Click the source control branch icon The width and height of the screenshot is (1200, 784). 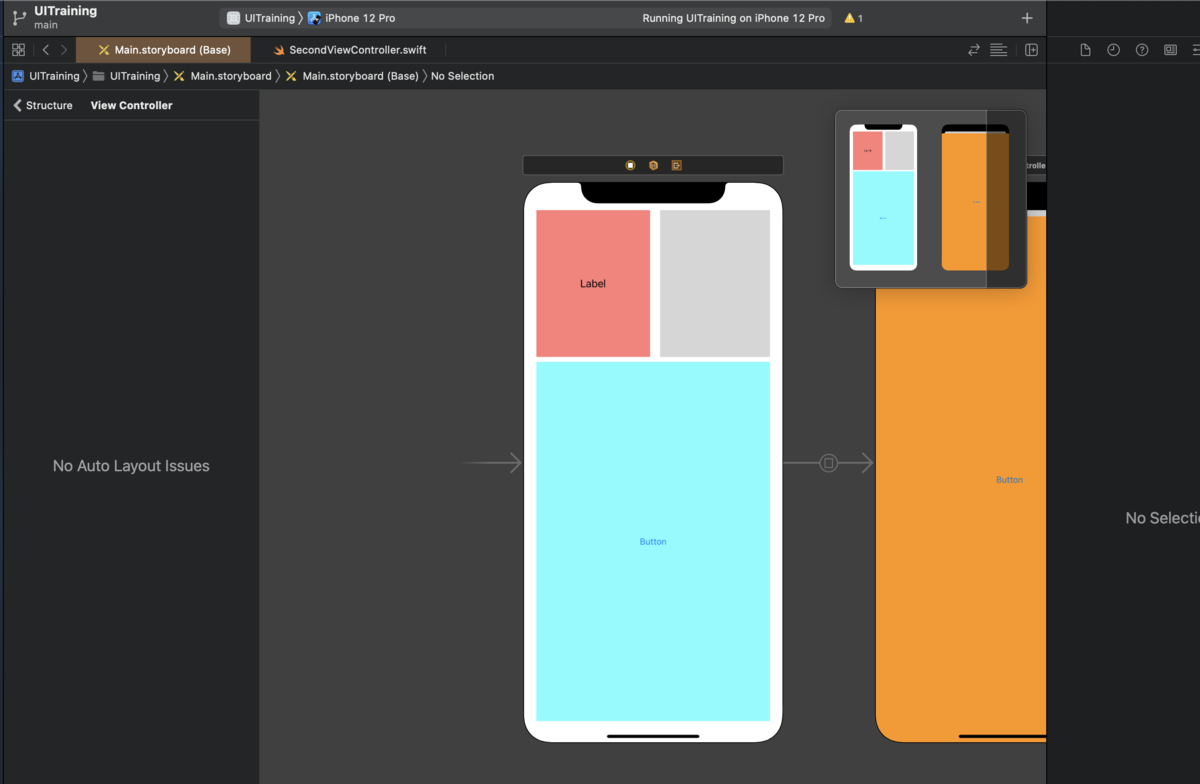pos(19,18)
